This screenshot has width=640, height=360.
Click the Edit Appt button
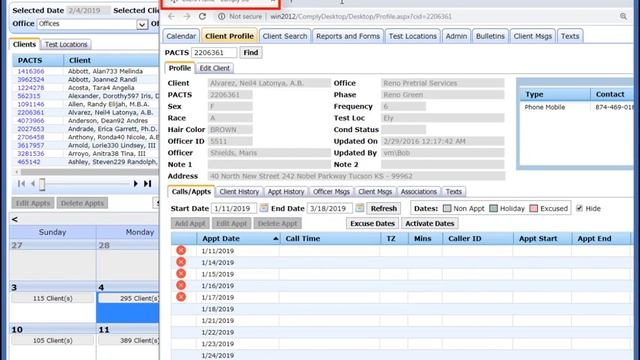[231, 224]
